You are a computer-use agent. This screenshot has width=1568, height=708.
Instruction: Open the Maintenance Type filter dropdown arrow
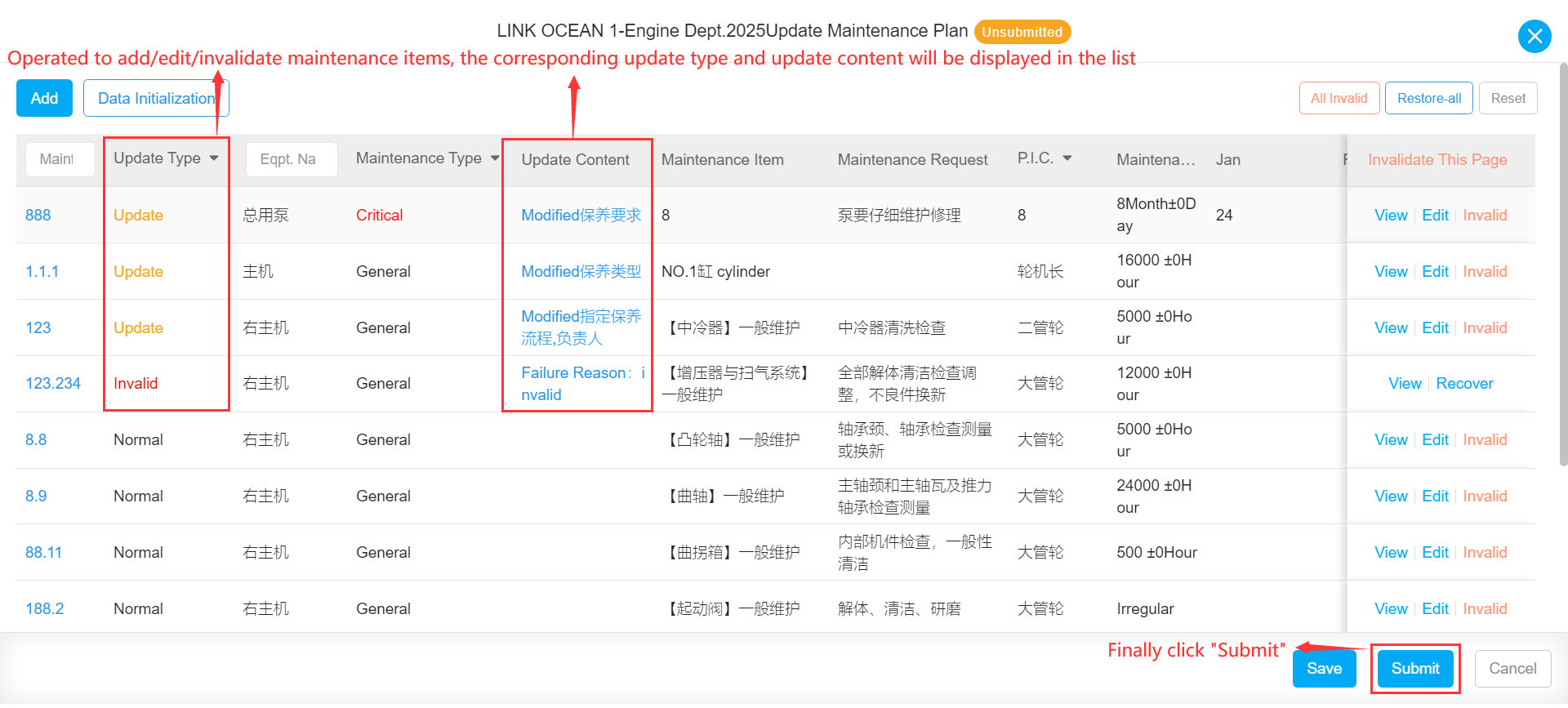[x=495, y=158]
